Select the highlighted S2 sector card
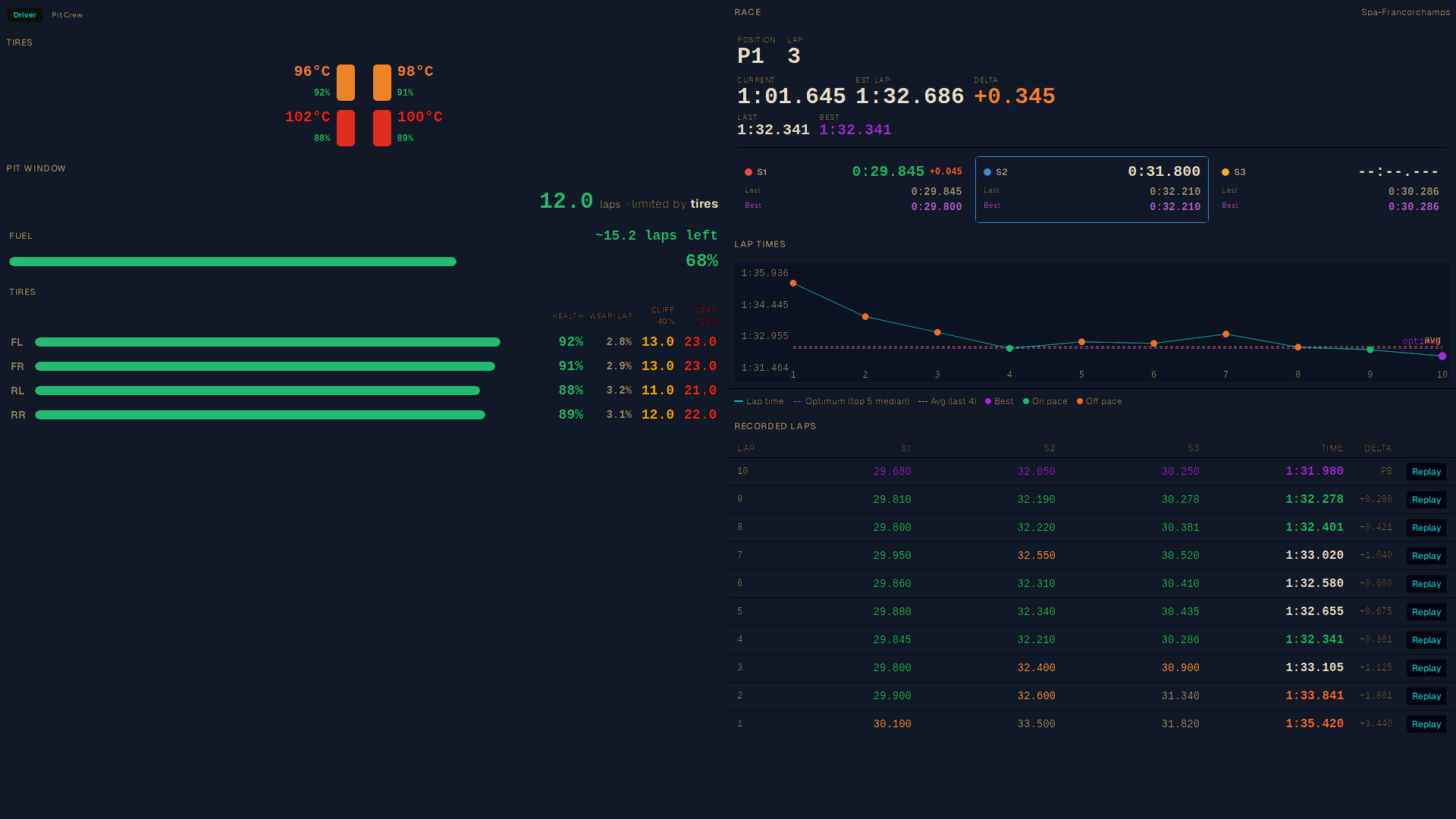 (1092, 190)
